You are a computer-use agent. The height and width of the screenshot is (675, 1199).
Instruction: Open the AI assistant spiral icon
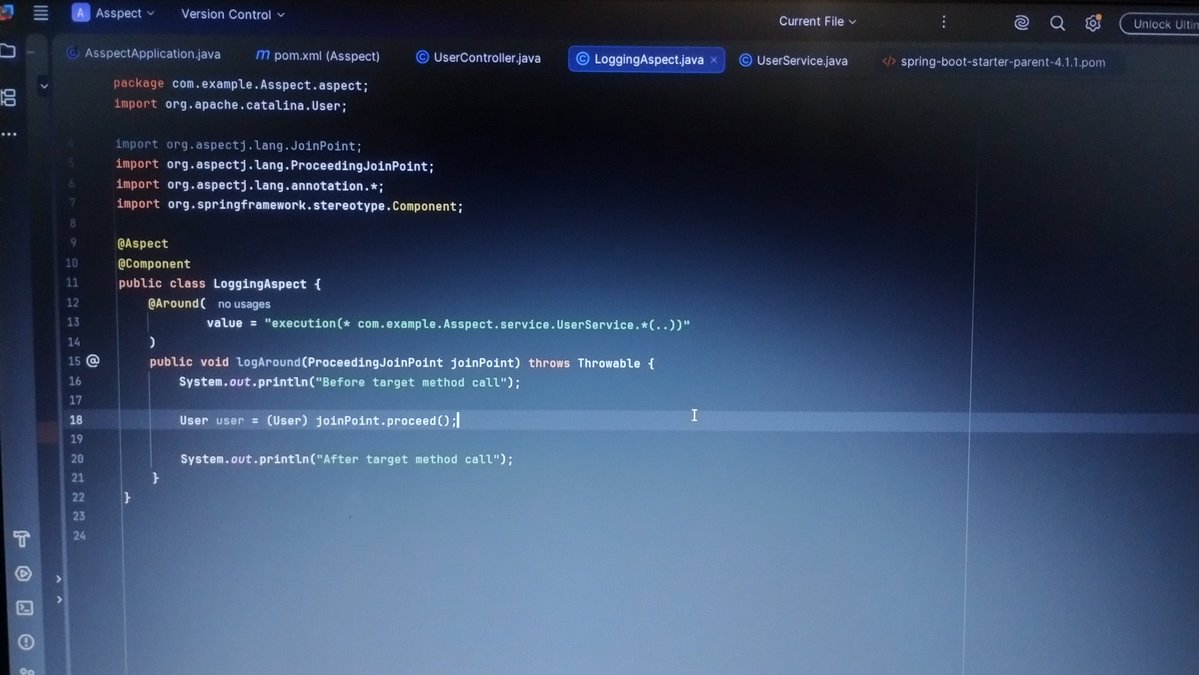pyautogui.click(x=1021, y=23)
